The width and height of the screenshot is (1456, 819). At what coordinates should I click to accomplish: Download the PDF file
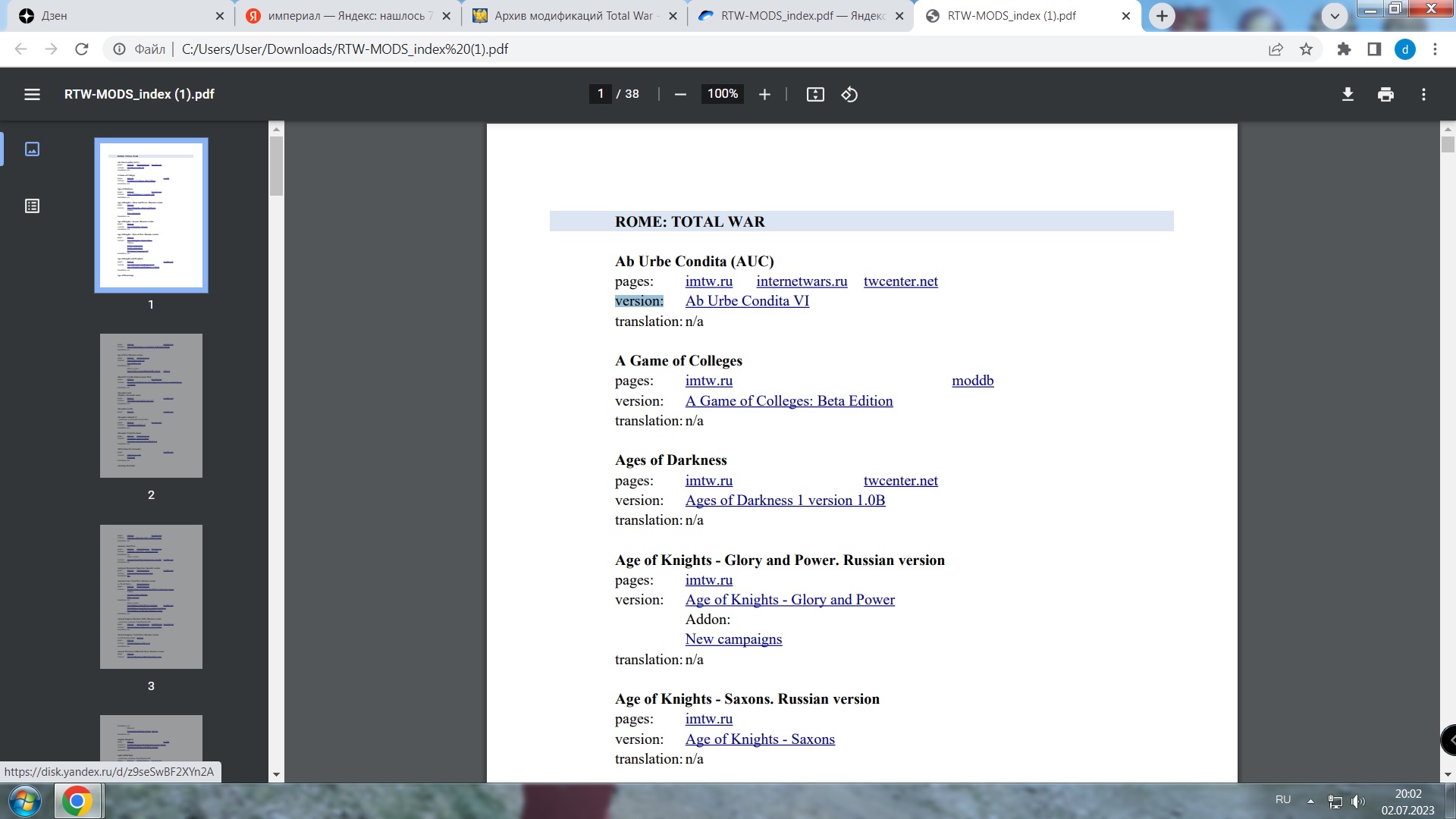pos(1348,94)
